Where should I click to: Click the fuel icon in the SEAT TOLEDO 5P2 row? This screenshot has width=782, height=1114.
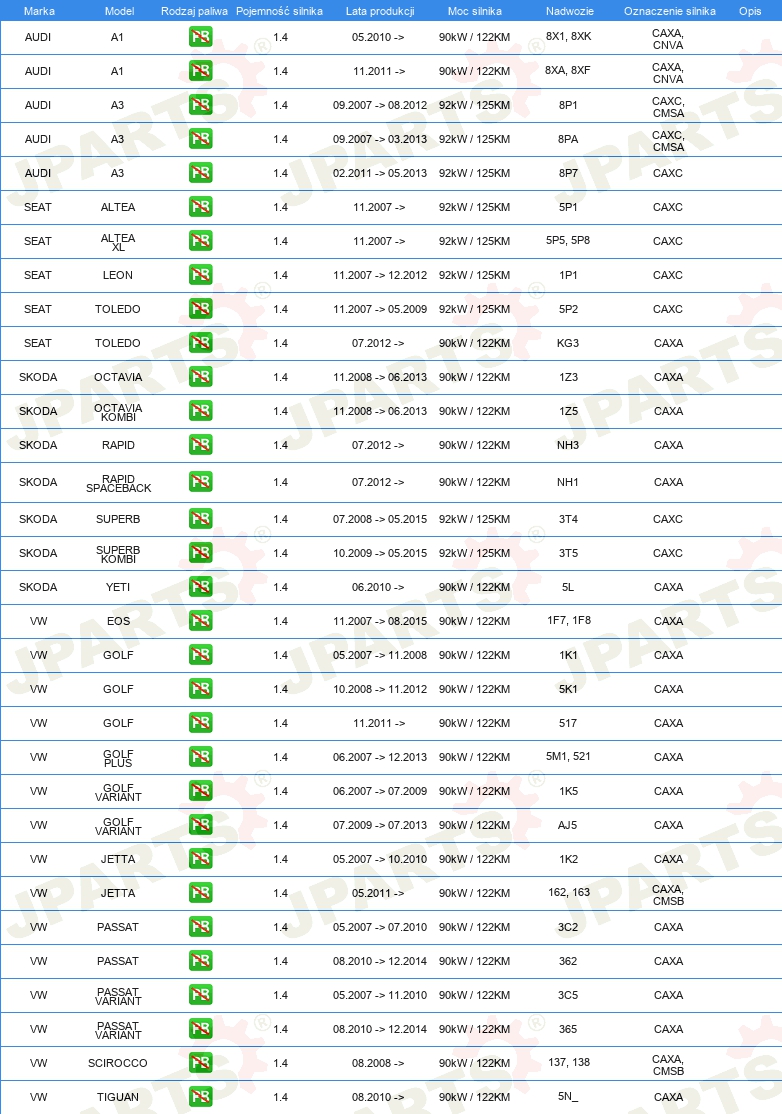pos(200,309)
